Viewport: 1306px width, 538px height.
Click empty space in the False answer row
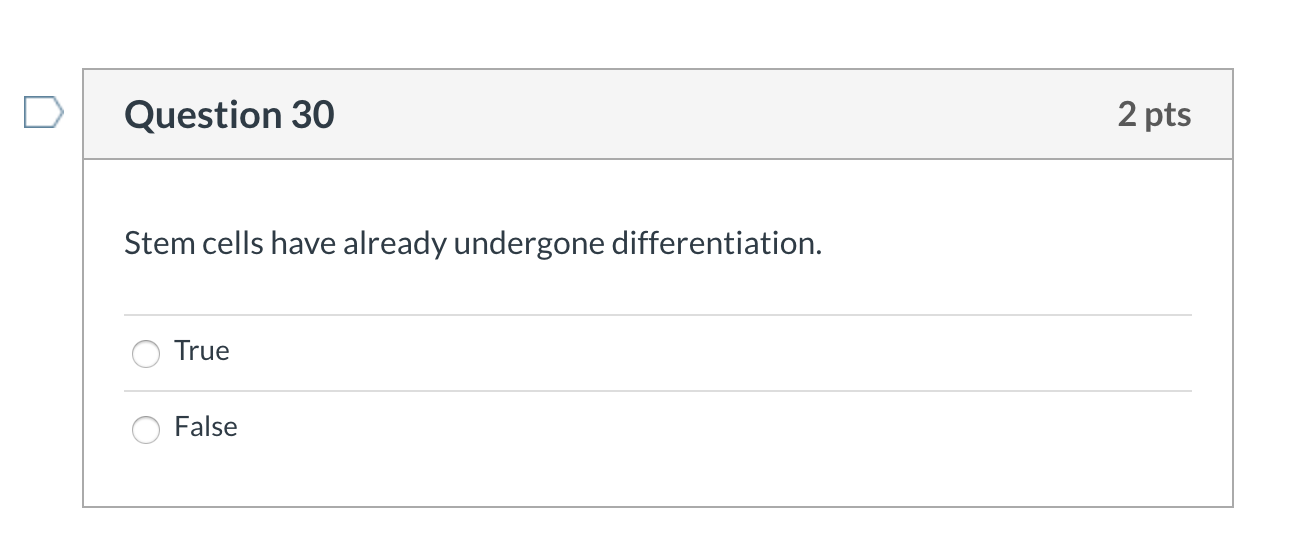[x=700, y=428]
